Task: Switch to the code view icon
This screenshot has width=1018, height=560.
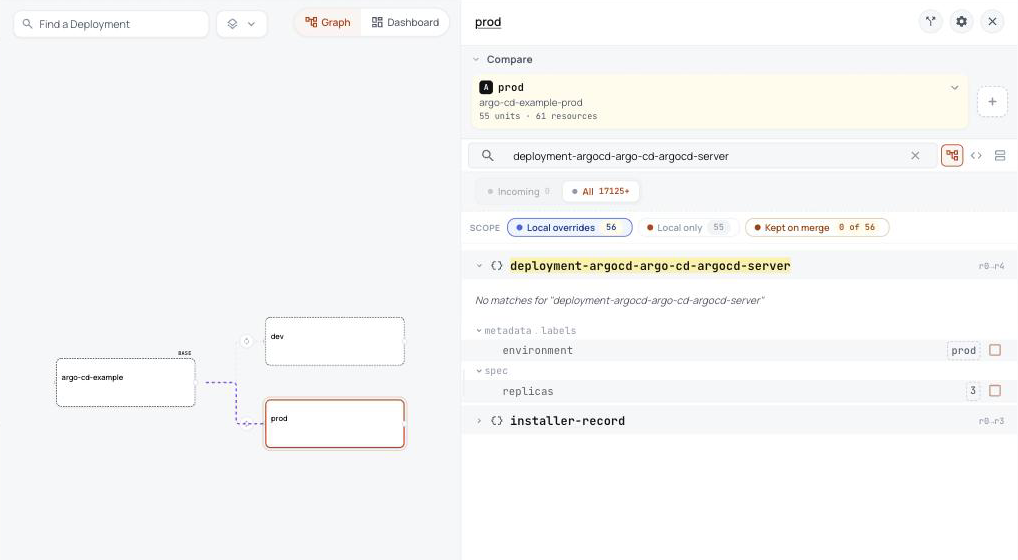Action: pos(976,156)
